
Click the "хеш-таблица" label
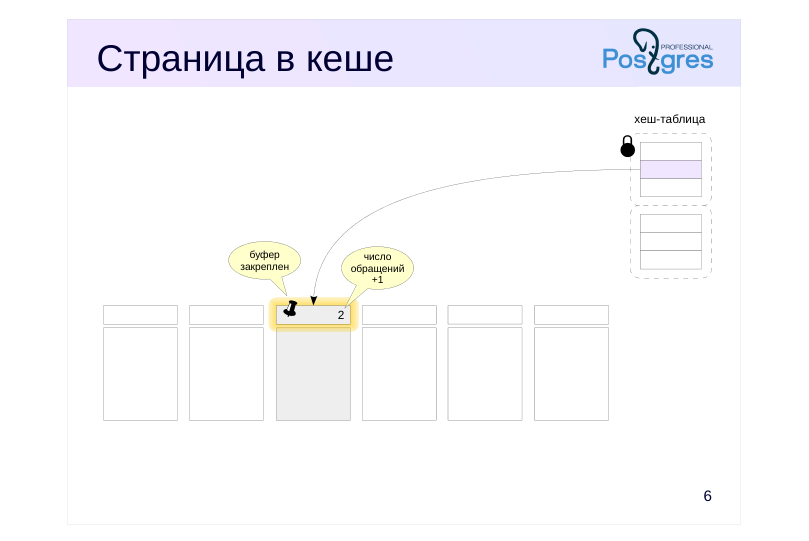pyautogui.click(x=670, y=119)
